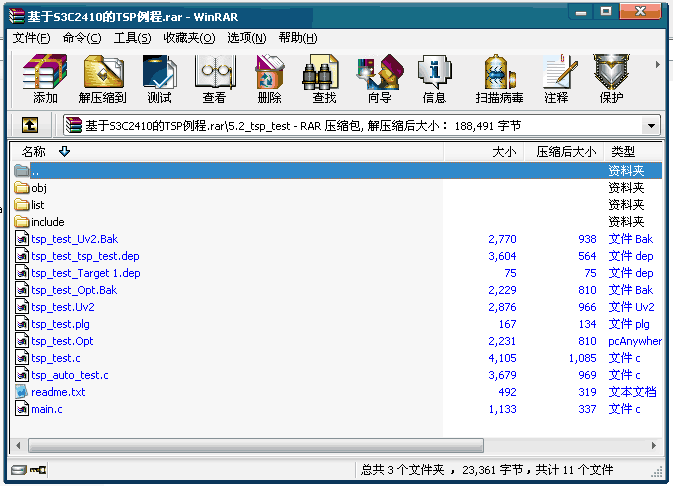This screenshot has width=673, height=486.
Task: Click the readme.txt file icon
Action: point(21,392)
